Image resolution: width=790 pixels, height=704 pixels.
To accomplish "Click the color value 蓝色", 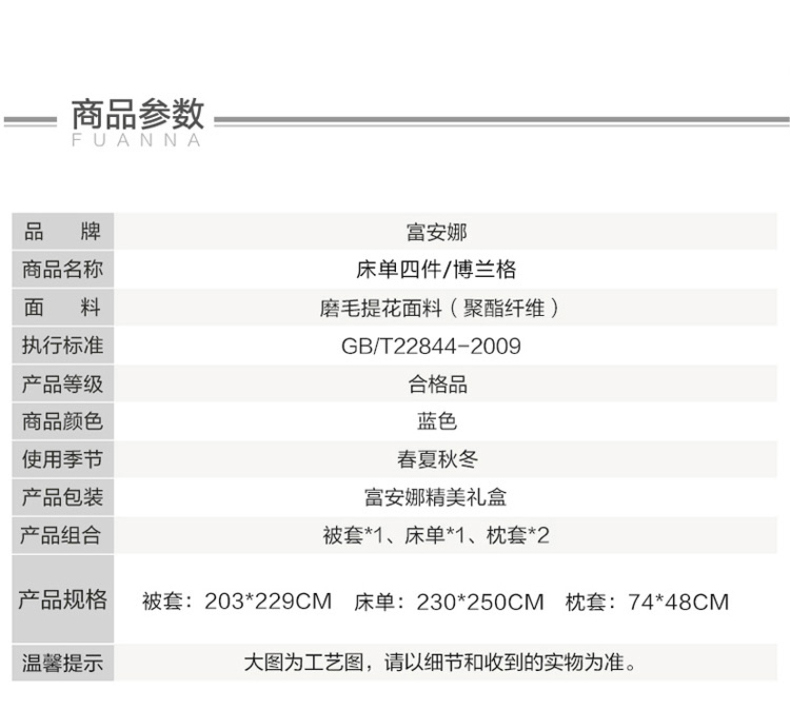I will click(x=437, y=421).
